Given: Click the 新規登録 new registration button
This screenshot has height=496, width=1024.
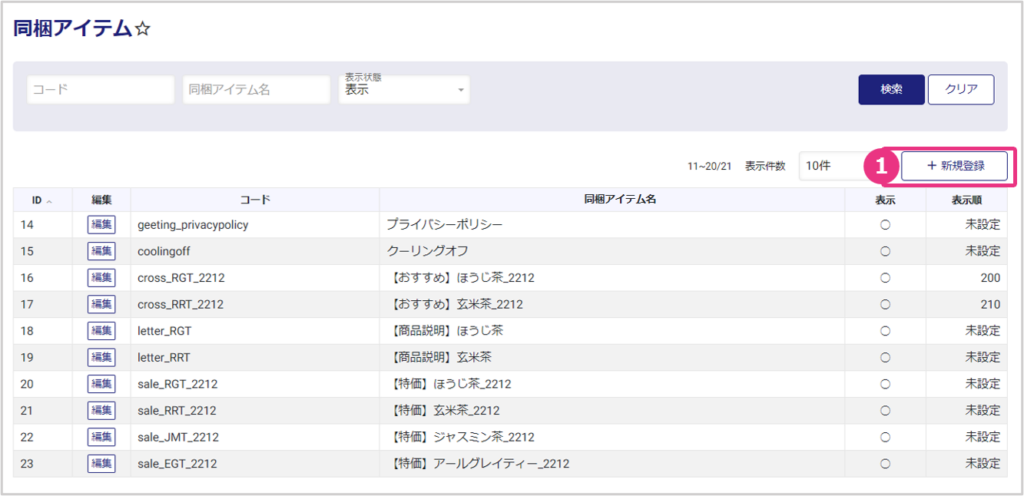Looking at the screenshot, I should click(x=953, y=166).
